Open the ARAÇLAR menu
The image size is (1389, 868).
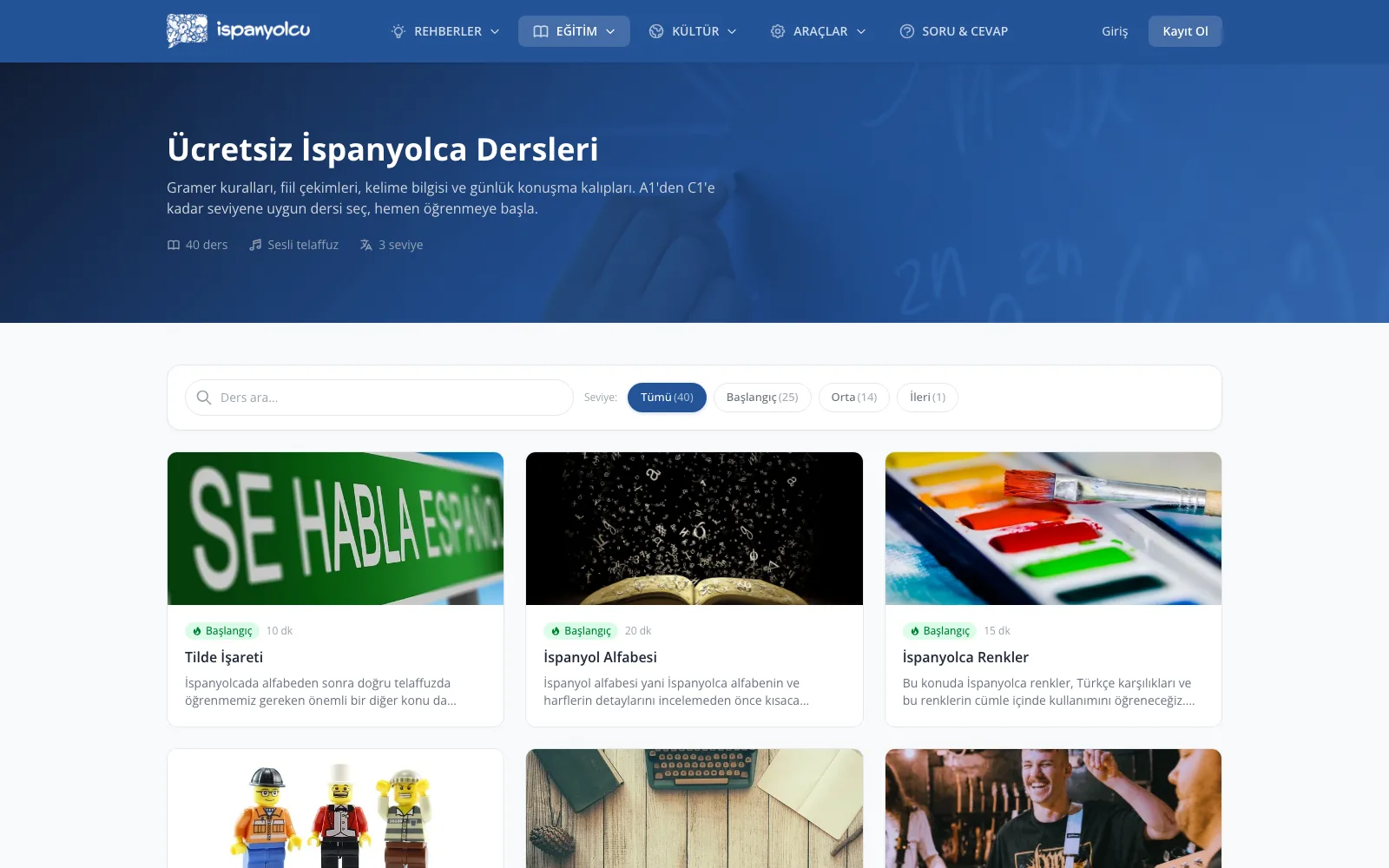pos(818,31)
